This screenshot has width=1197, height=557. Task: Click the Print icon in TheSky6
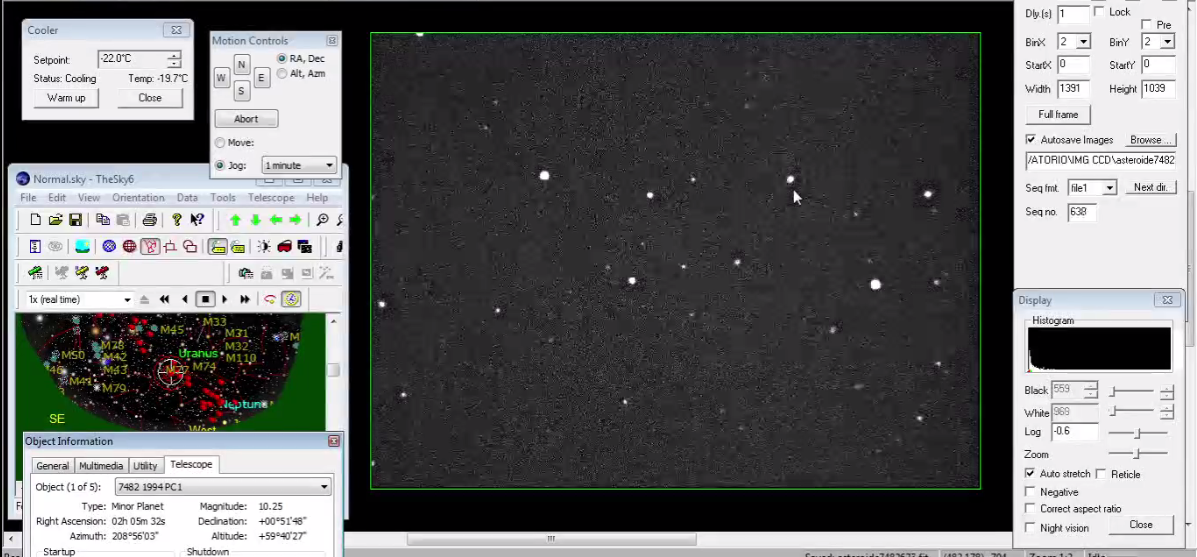149,220
